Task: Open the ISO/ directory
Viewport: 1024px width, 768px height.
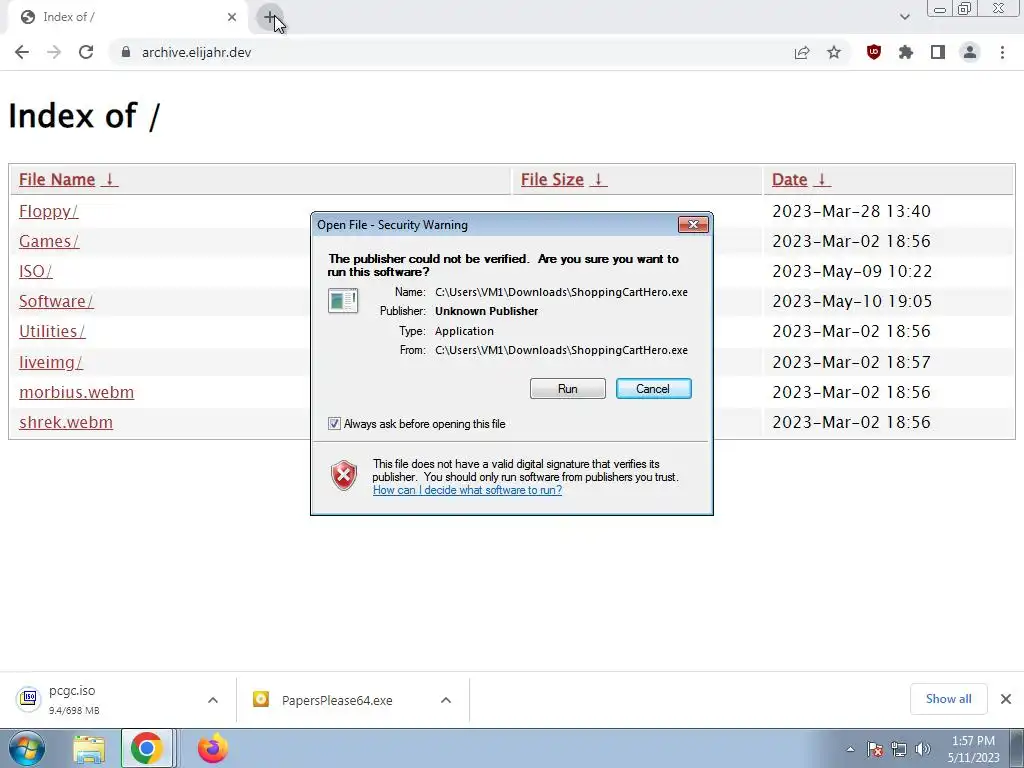Action: pos(35,272)
